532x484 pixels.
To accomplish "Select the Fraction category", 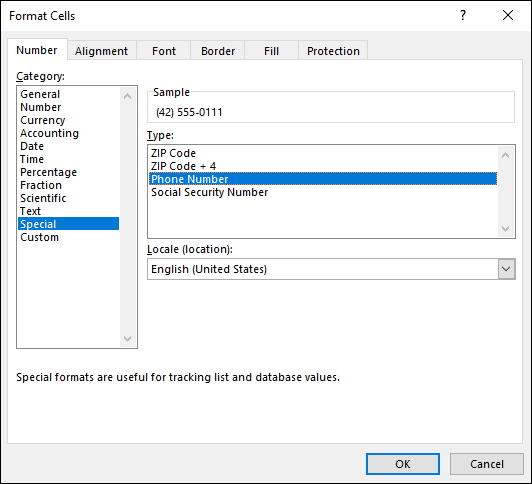I will pyautogui.click(x=68, y=185).
